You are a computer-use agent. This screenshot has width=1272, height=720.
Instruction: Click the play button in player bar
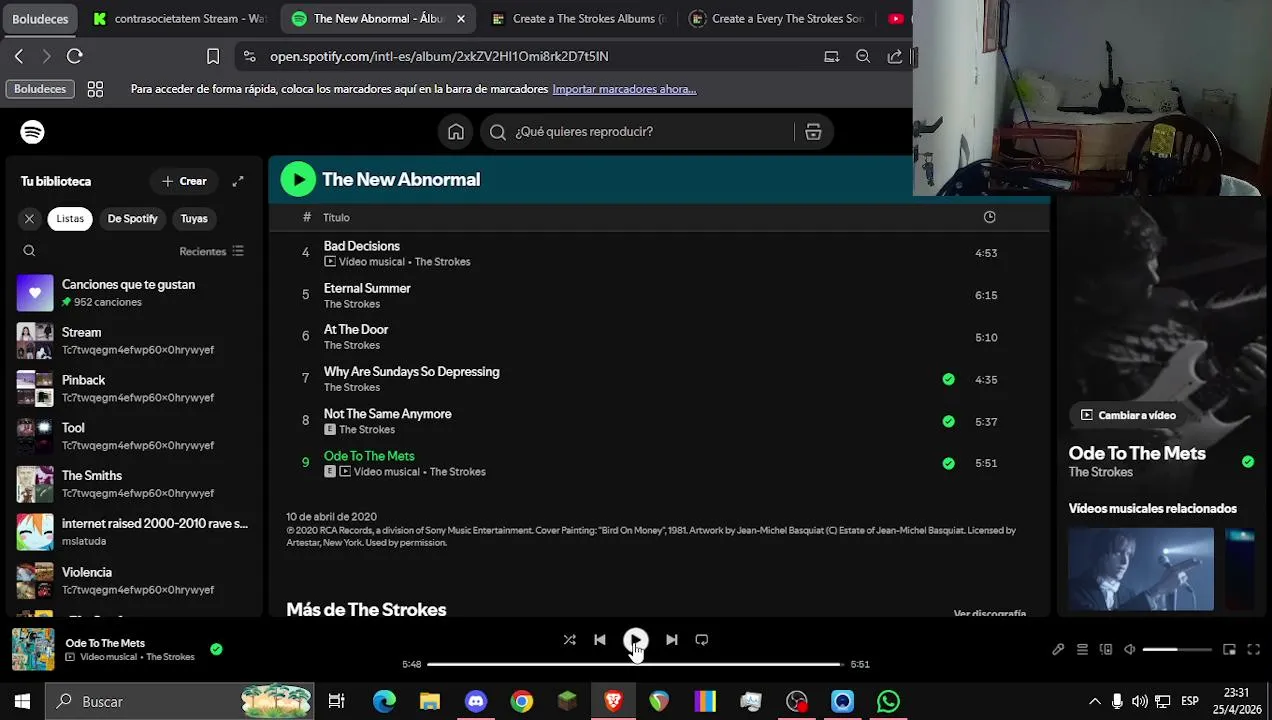(x=635, y=640)
